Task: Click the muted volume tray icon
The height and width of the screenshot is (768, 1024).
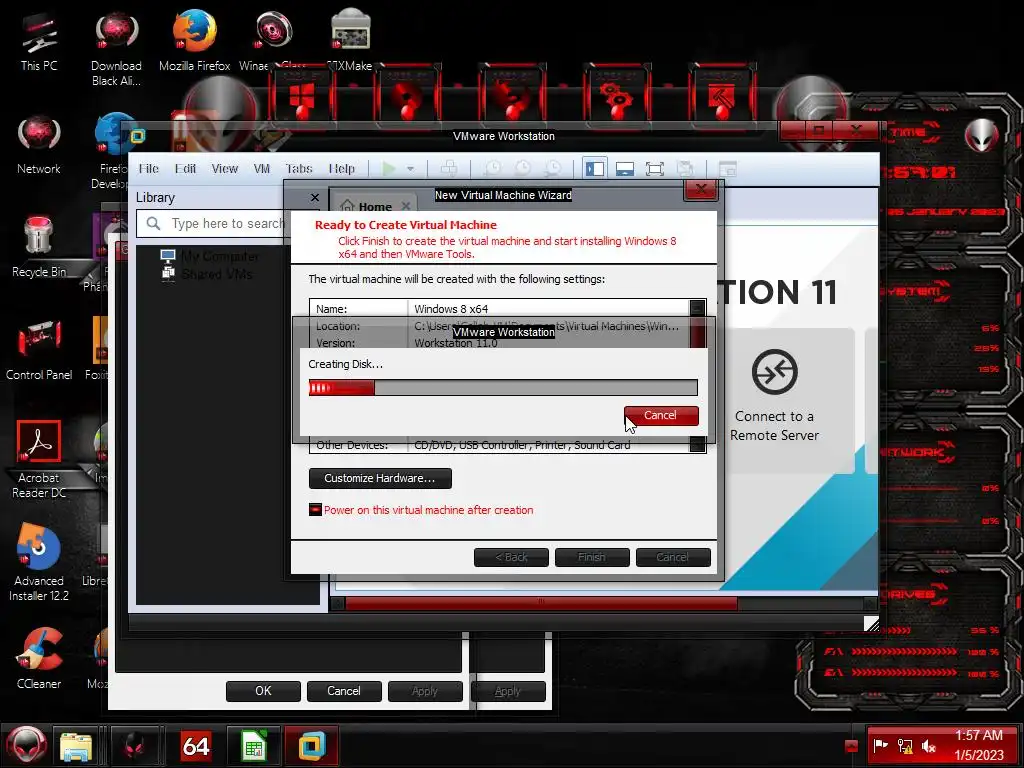Action: [929, 746]
